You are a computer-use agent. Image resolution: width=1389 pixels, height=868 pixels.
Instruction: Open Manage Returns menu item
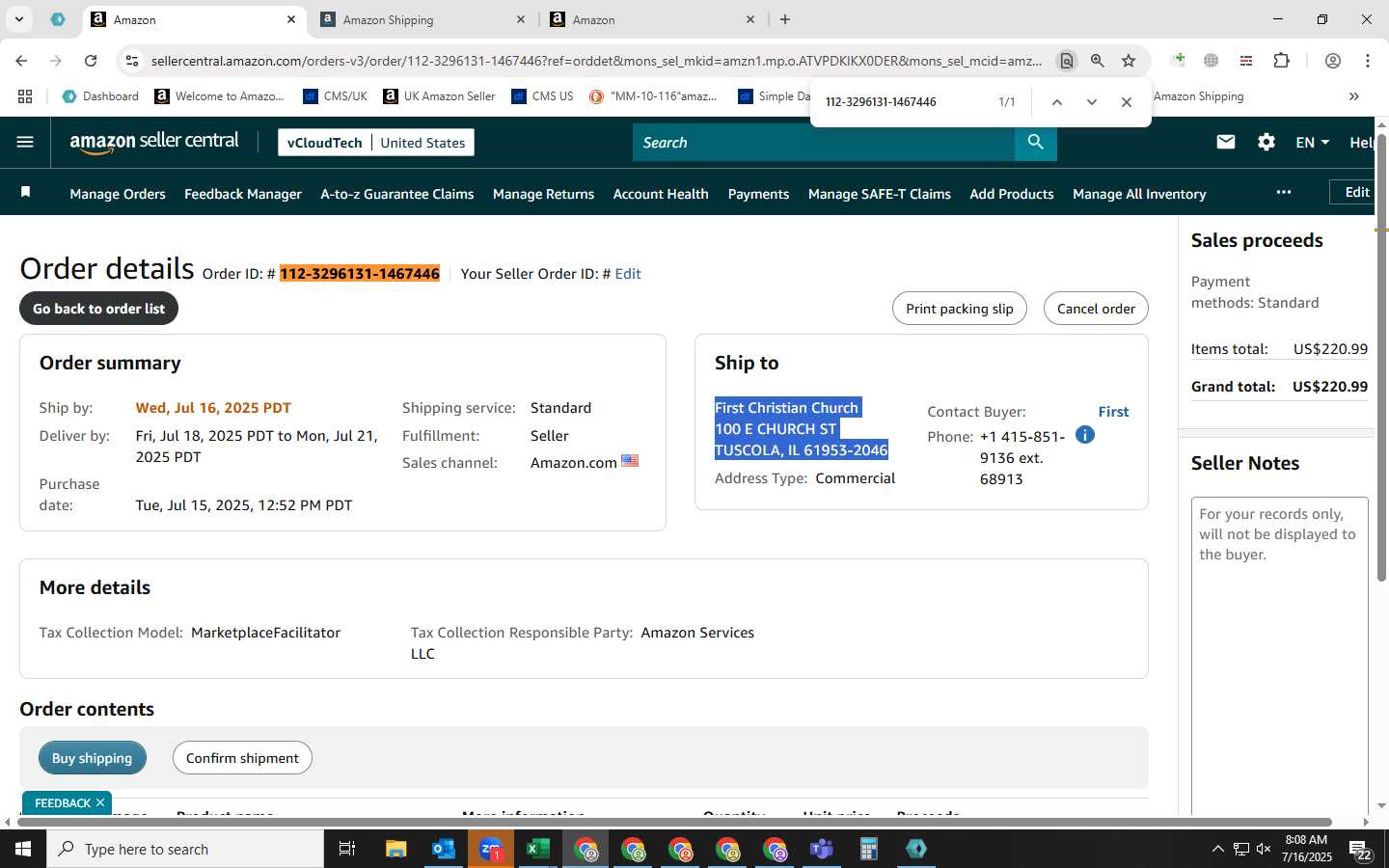[x=543, y=194]
